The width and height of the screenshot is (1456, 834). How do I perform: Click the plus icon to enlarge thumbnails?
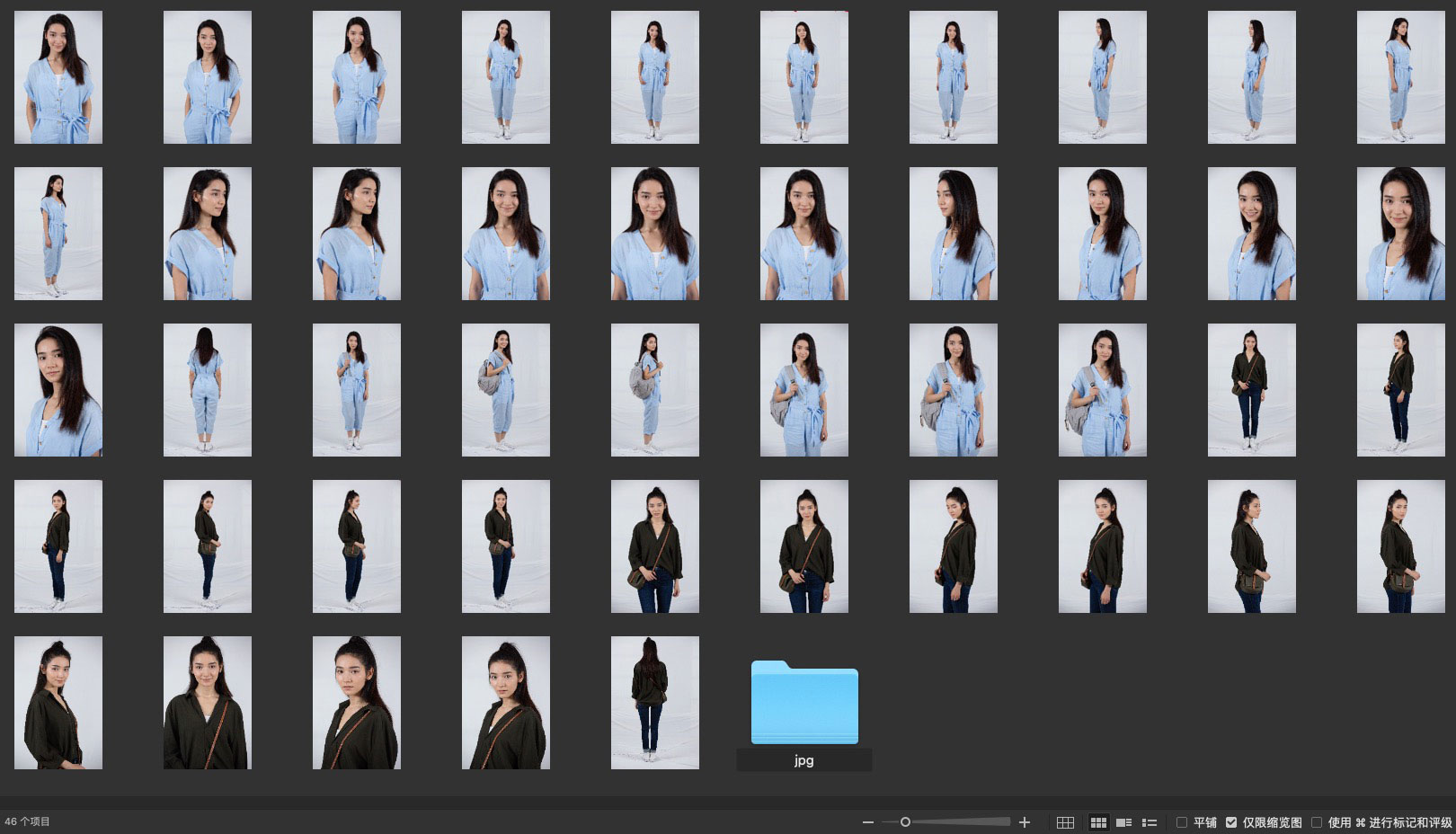(1024, 822)
